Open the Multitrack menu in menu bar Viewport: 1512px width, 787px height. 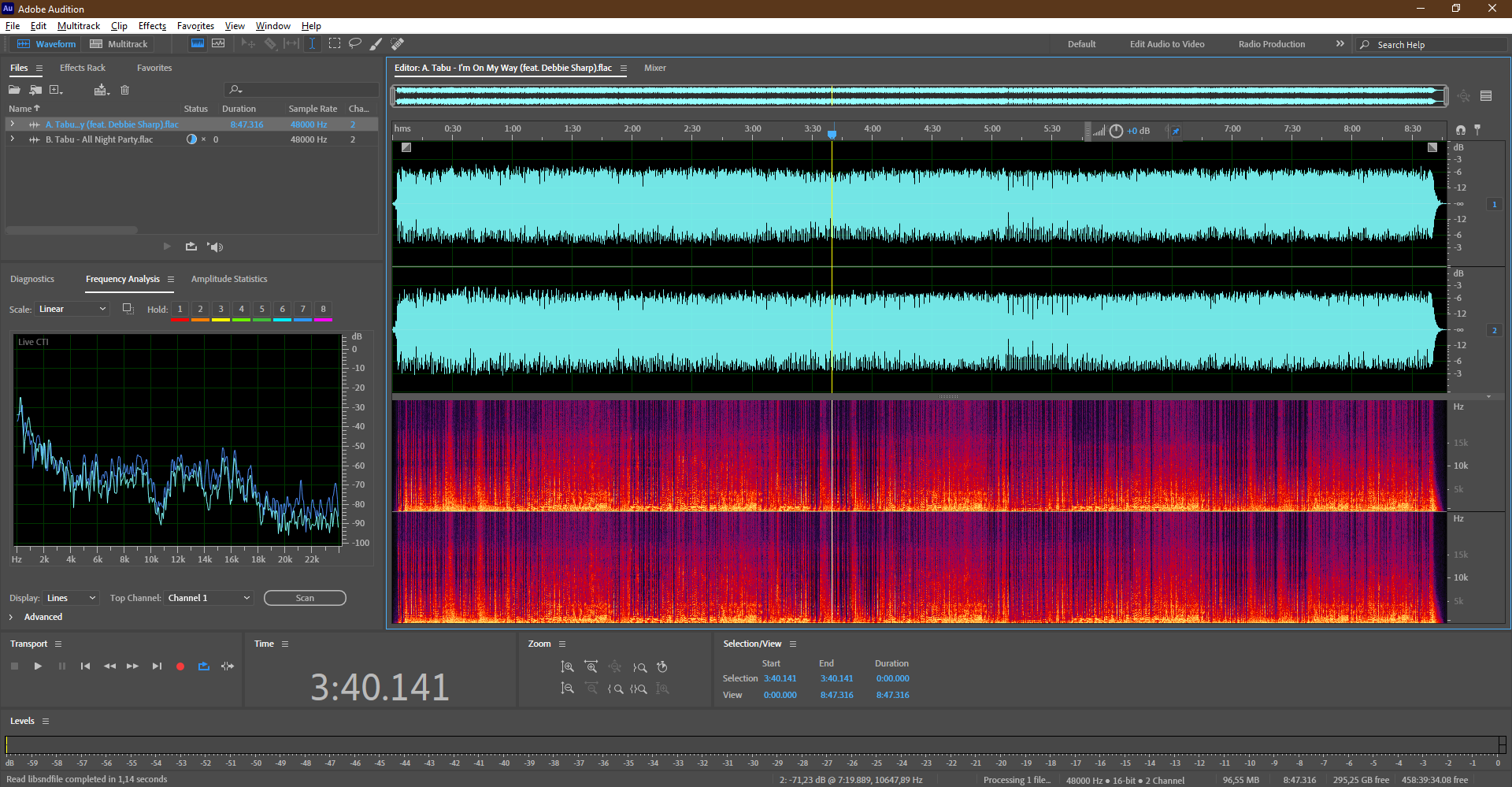[79, 26]
